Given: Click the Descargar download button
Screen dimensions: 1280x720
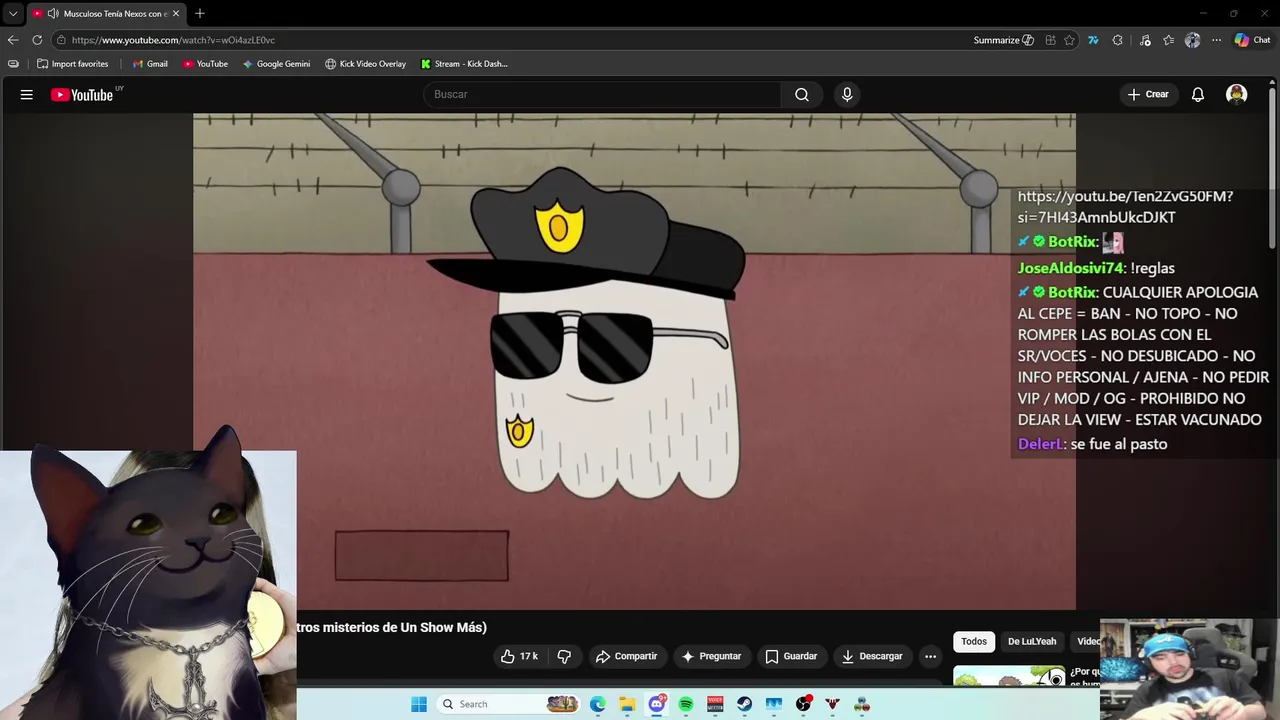Looking at the screenshot, I should click(x=872, y=656).
